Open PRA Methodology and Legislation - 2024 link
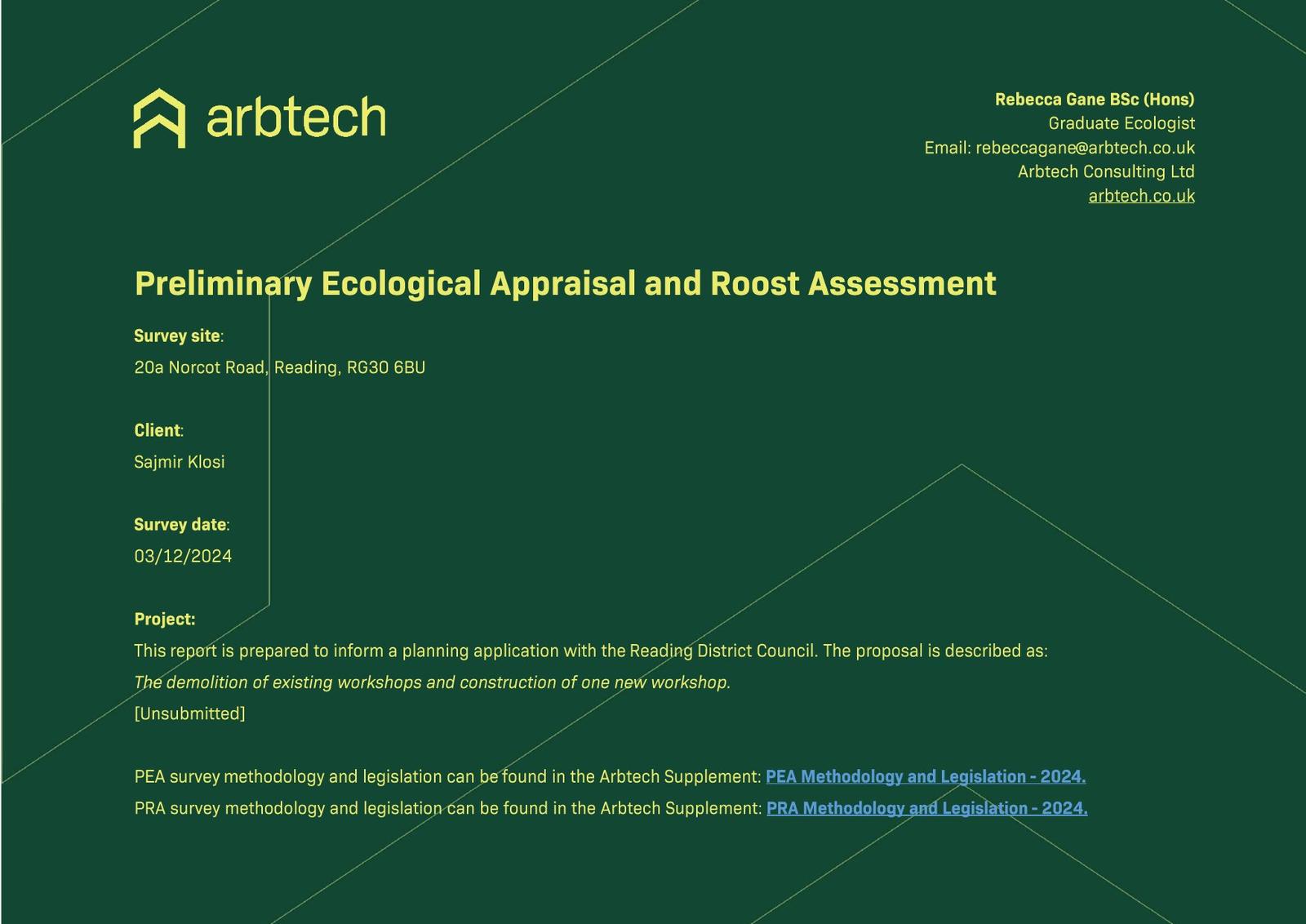Viewport: 1306px width, 924px height. tap(926, 808)
